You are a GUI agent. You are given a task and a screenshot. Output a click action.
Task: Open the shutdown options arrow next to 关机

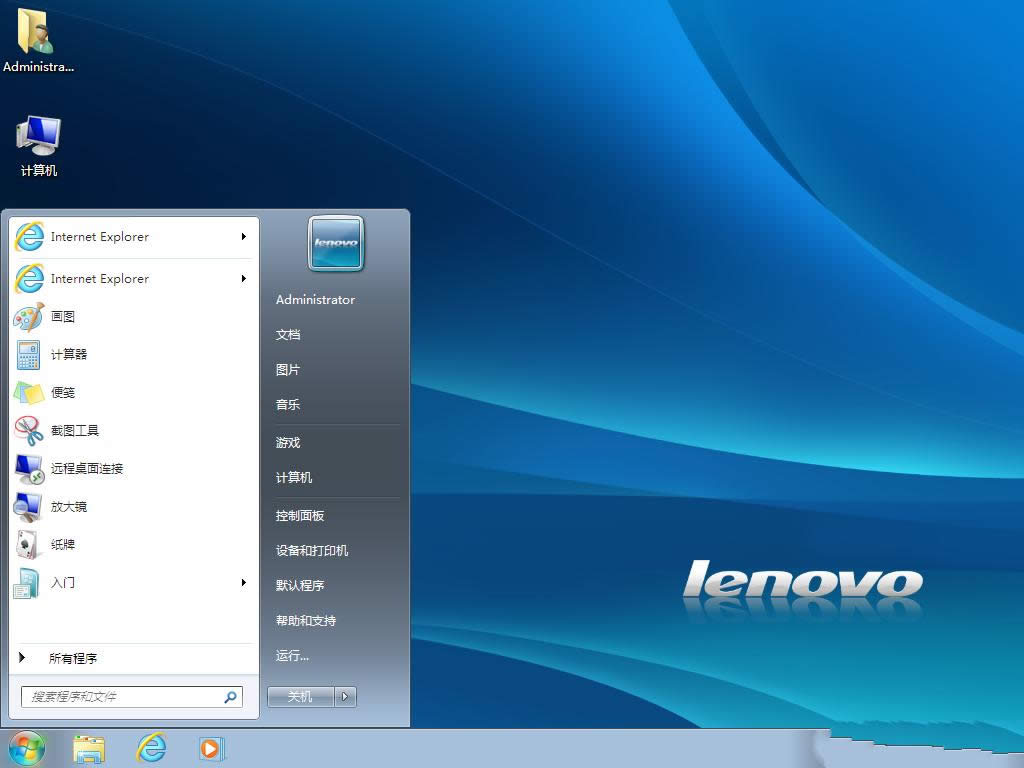[344, 696]
